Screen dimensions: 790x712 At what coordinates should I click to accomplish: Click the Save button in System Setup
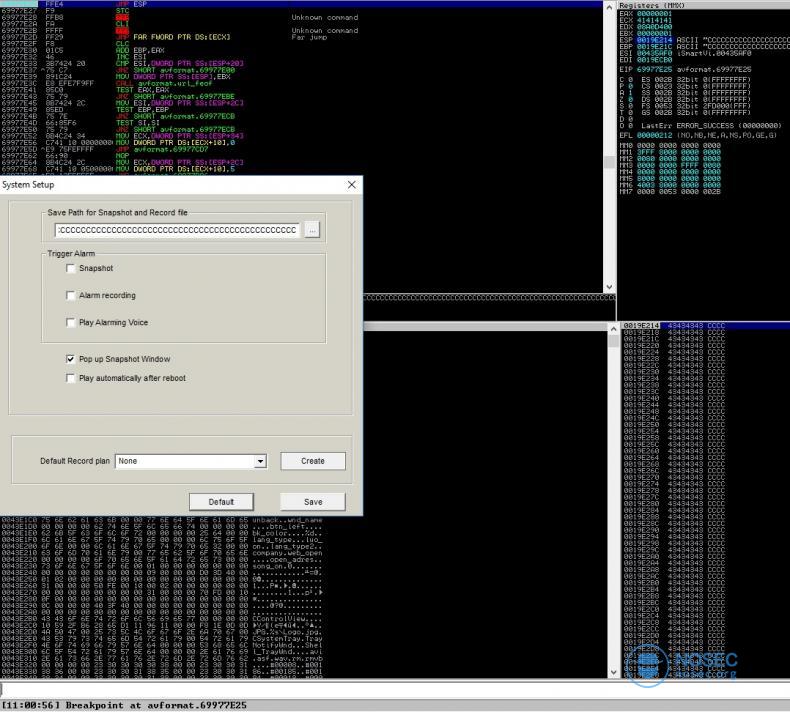point(313,502)
